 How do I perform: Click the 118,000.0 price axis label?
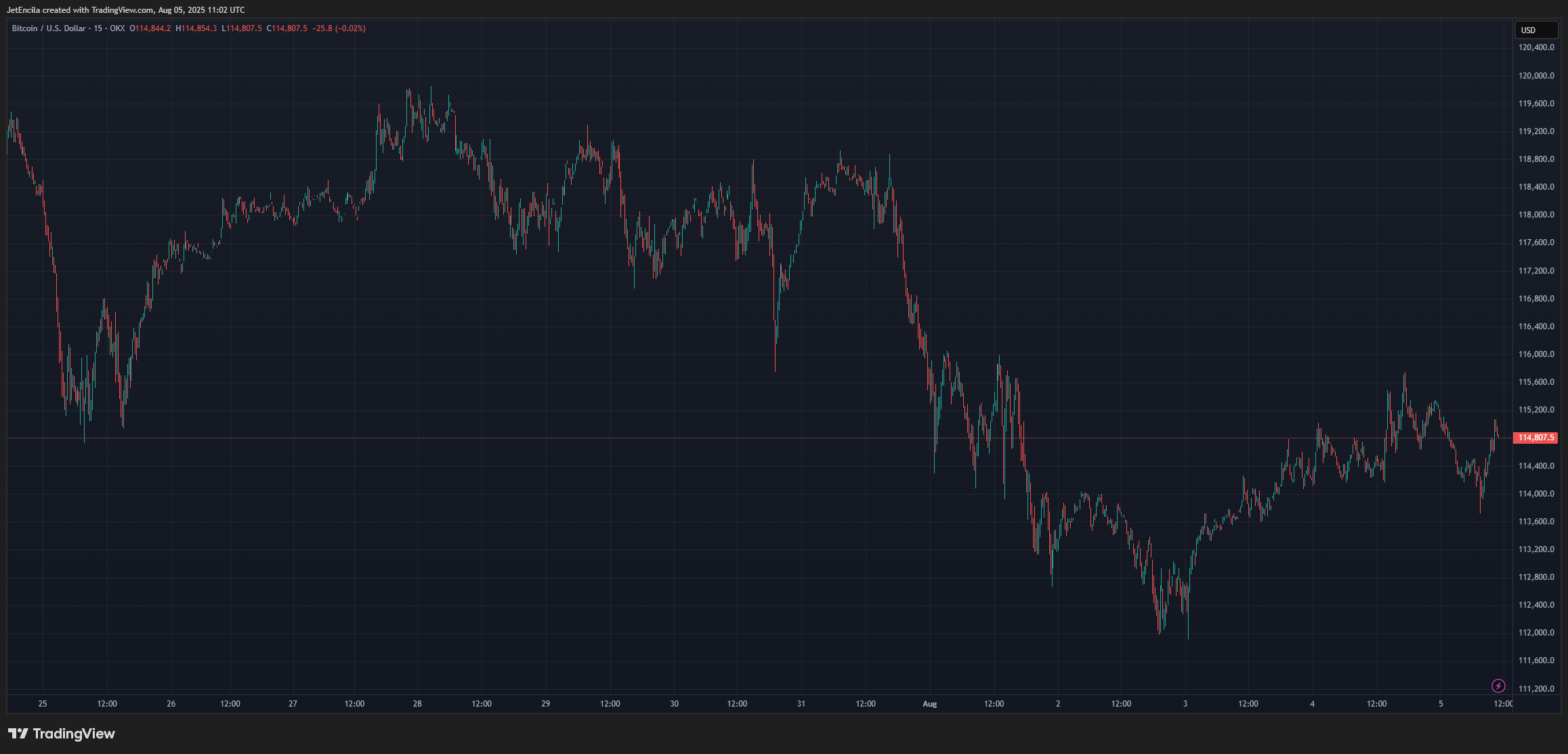click(1536, 215)
